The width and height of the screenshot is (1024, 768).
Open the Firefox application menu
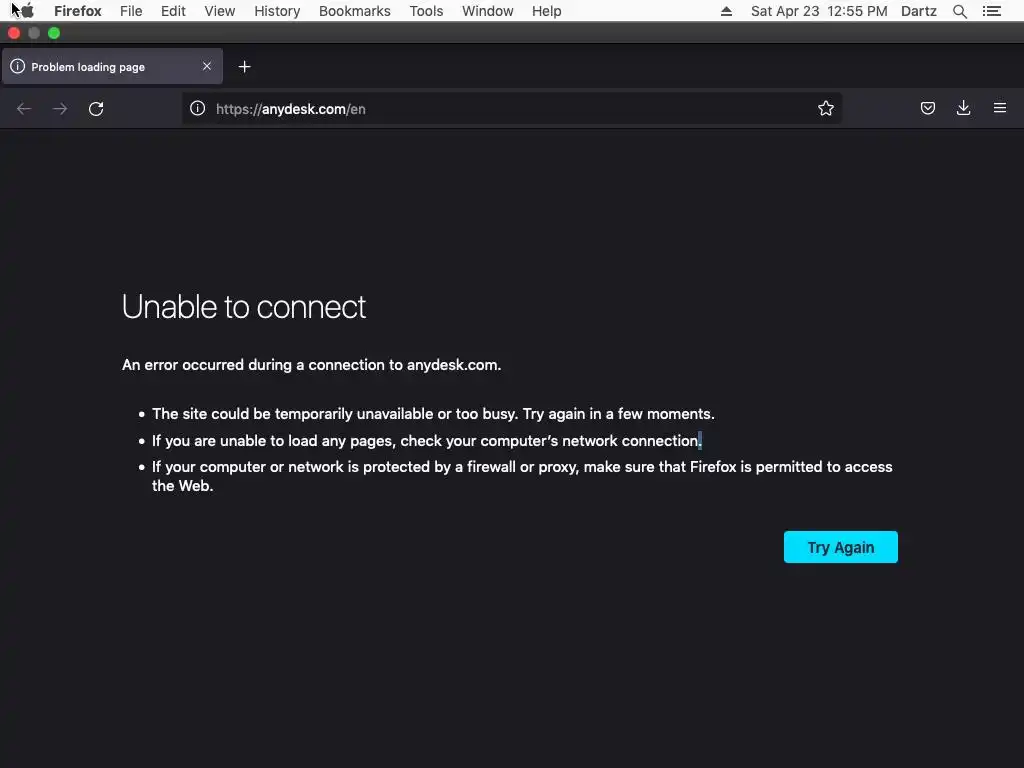coord(78,11)
